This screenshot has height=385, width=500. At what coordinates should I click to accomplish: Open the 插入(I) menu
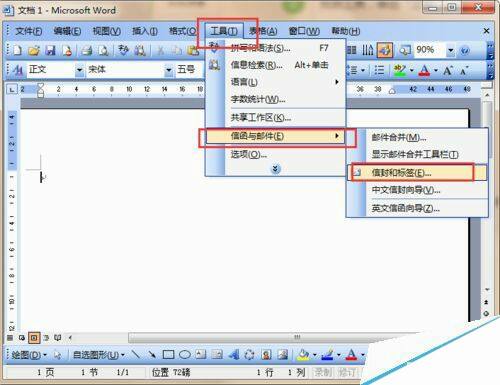145,31
